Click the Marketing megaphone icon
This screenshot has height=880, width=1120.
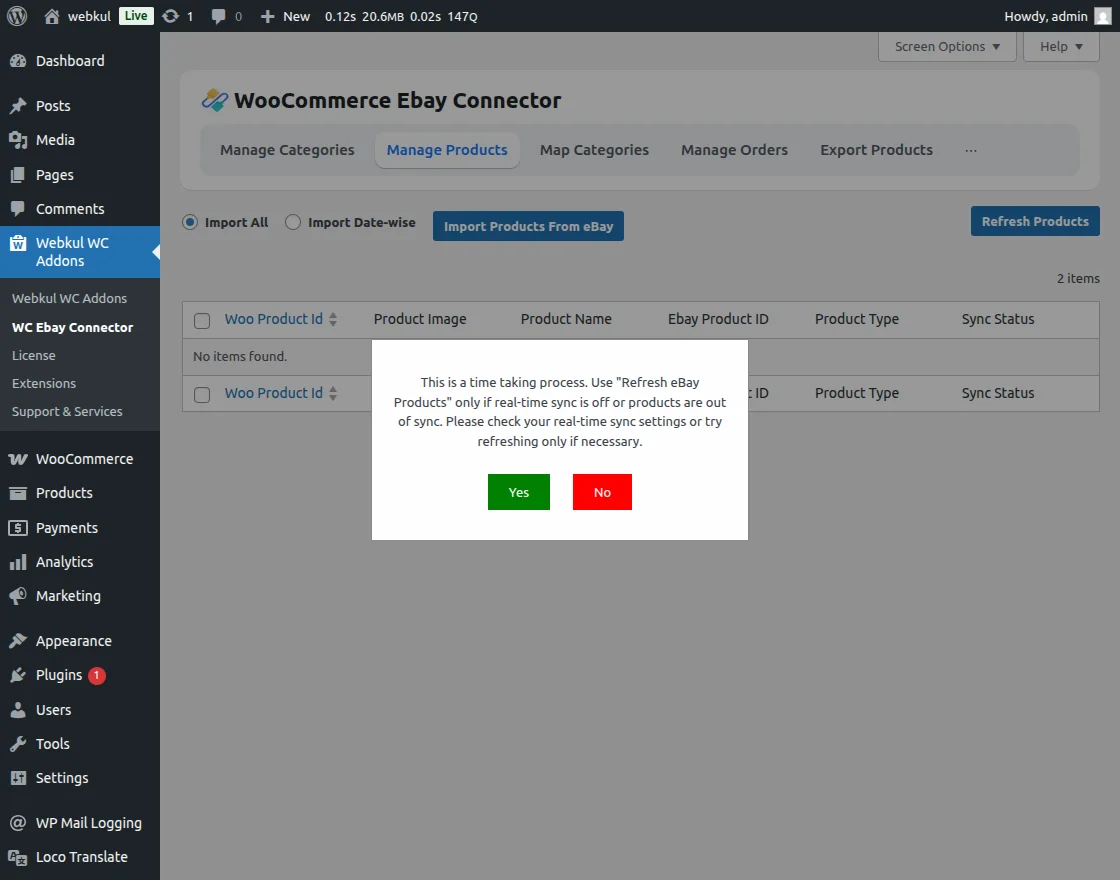pos(18,596)
